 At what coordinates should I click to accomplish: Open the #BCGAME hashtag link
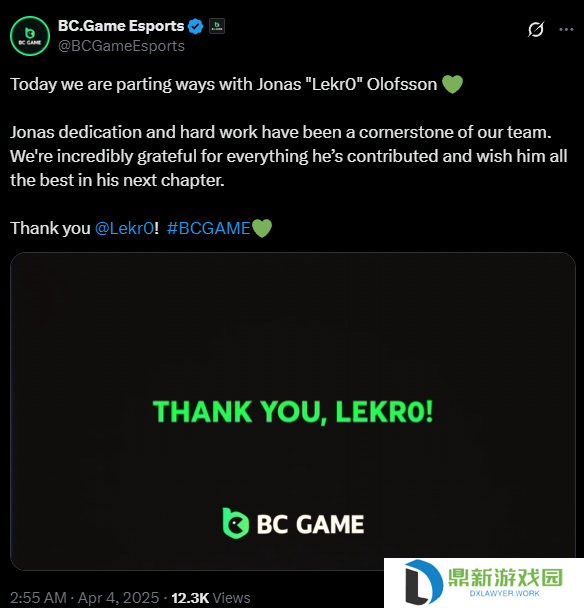208,228
